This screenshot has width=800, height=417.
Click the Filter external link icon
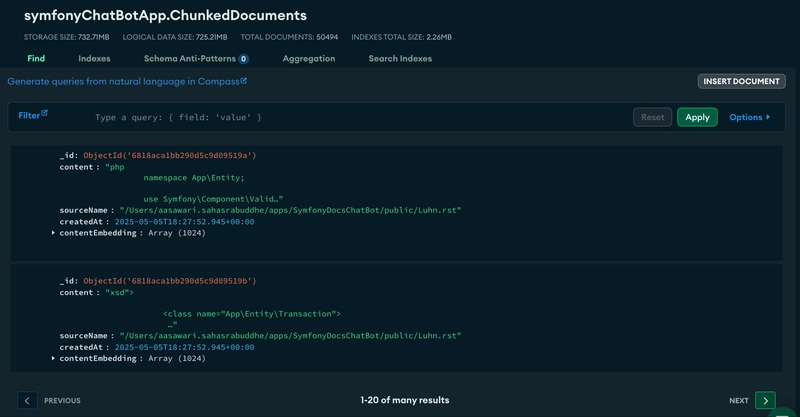point(44,113)
